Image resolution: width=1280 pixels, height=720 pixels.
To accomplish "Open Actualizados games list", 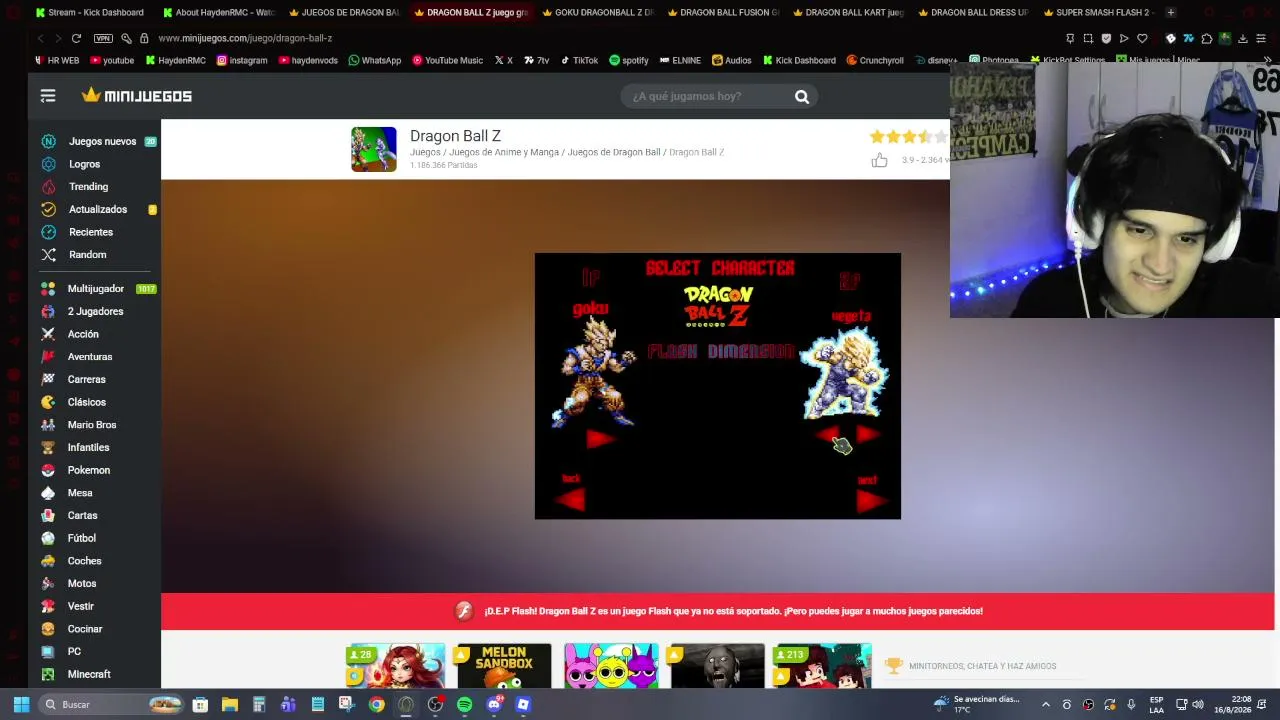I will tap(98, 210).
